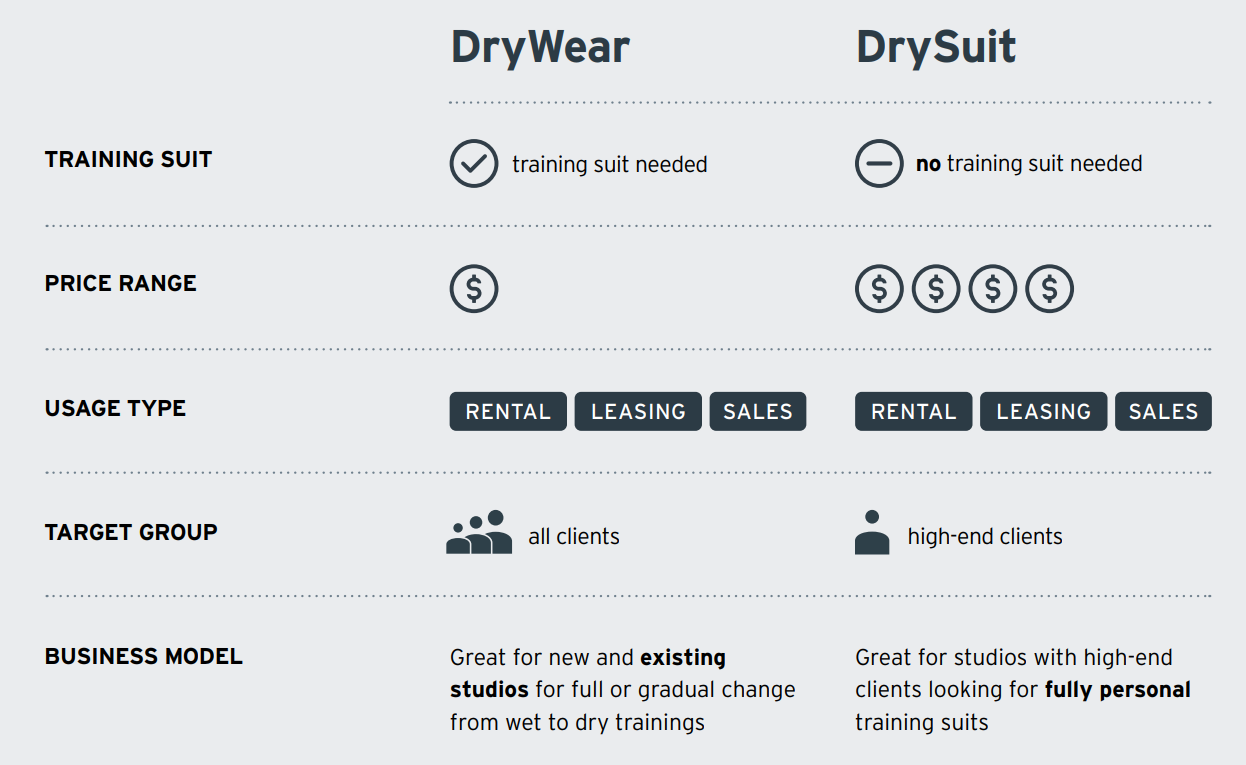The image size is (1246, 765).
Task: Click the third DrySuit dollar icon
Action: pyautogui.click(x=993, y=289)
